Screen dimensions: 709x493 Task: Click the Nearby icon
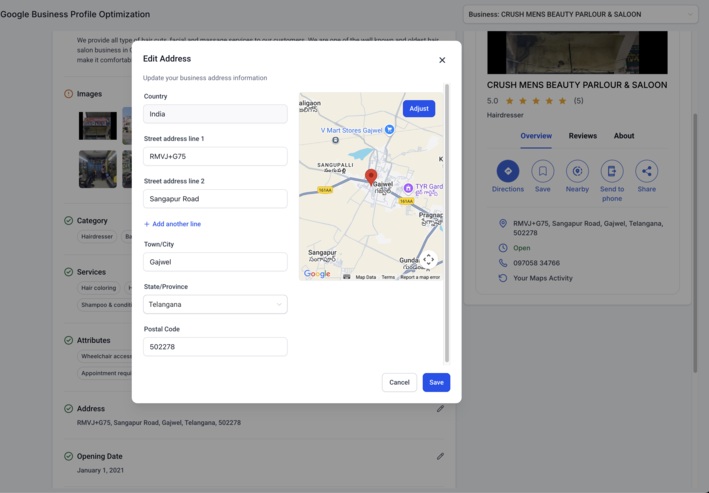tap(577, 171)
